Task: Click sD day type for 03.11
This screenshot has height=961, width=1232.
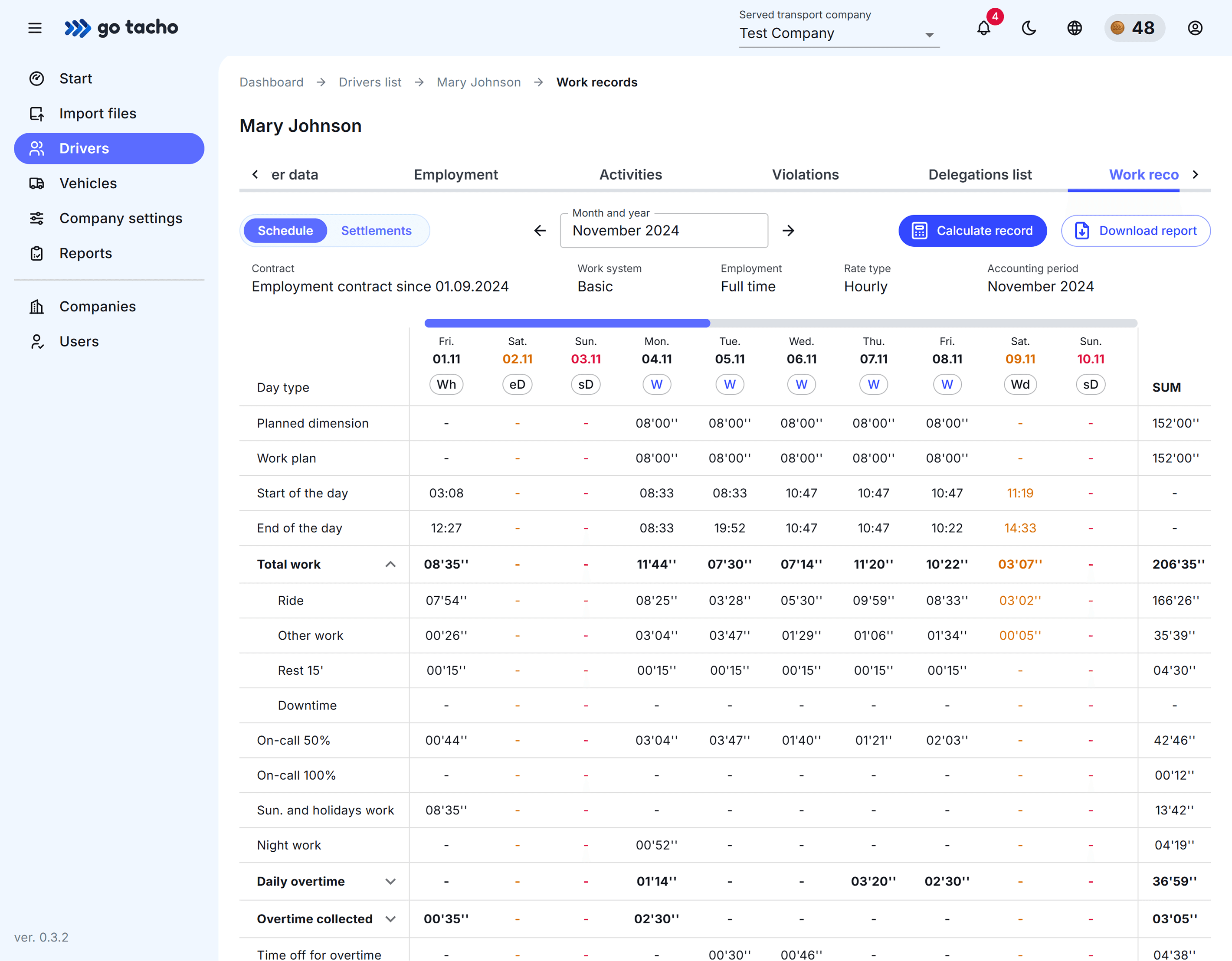Action: coord(586,385)
